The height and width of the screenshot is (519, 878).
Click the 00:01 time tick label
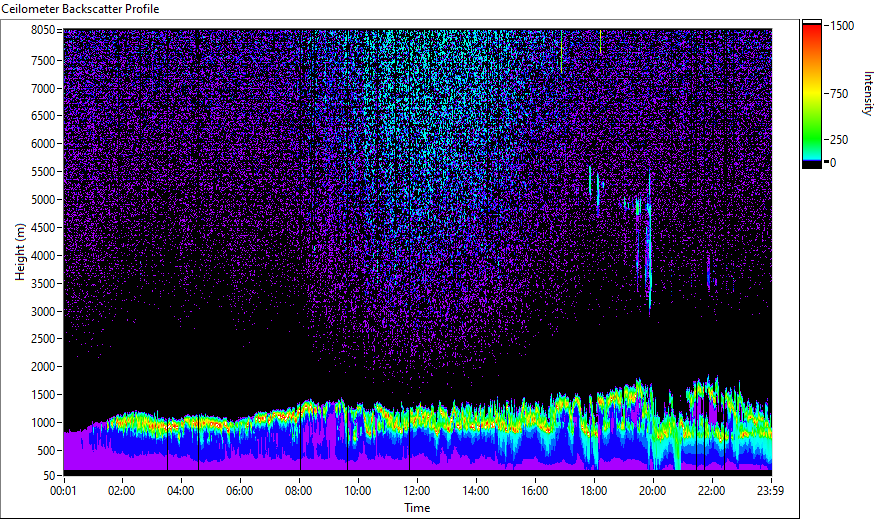63,491
